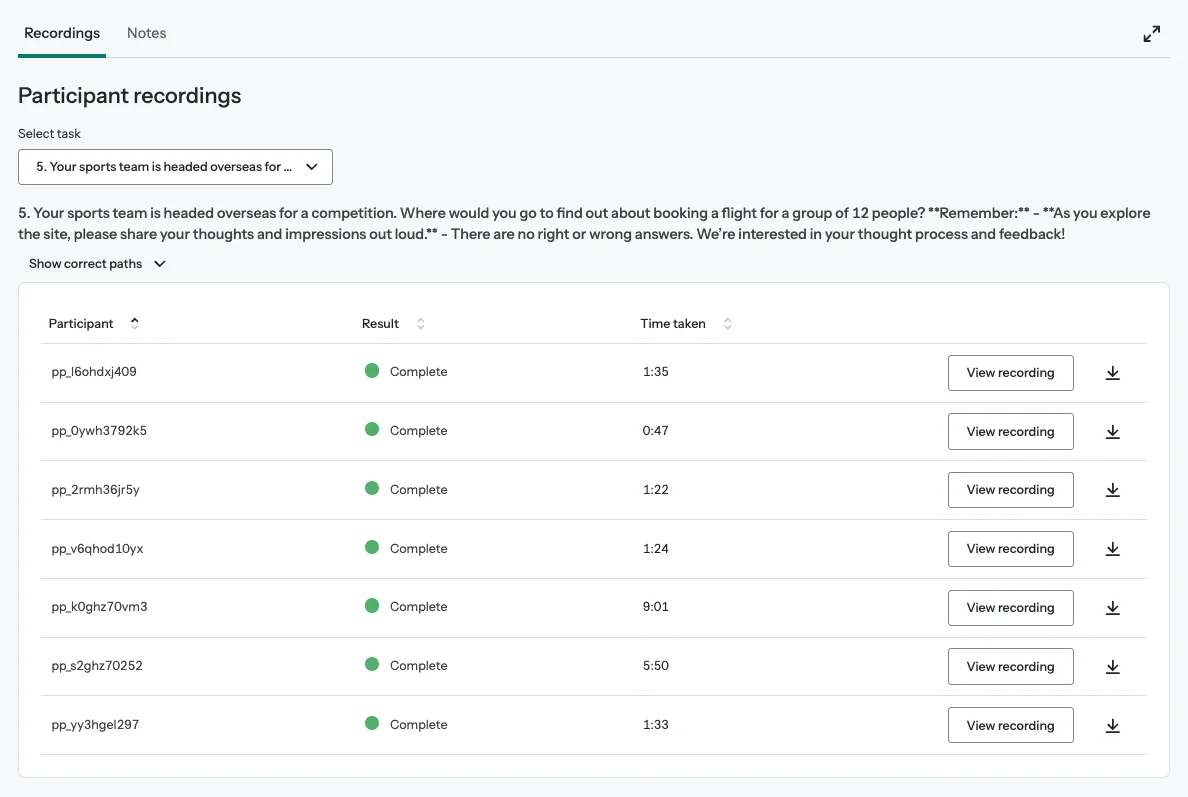Download recording for pp_k0ghz70vm3
1188x797 pixels.
click(x=1112, y=608)
